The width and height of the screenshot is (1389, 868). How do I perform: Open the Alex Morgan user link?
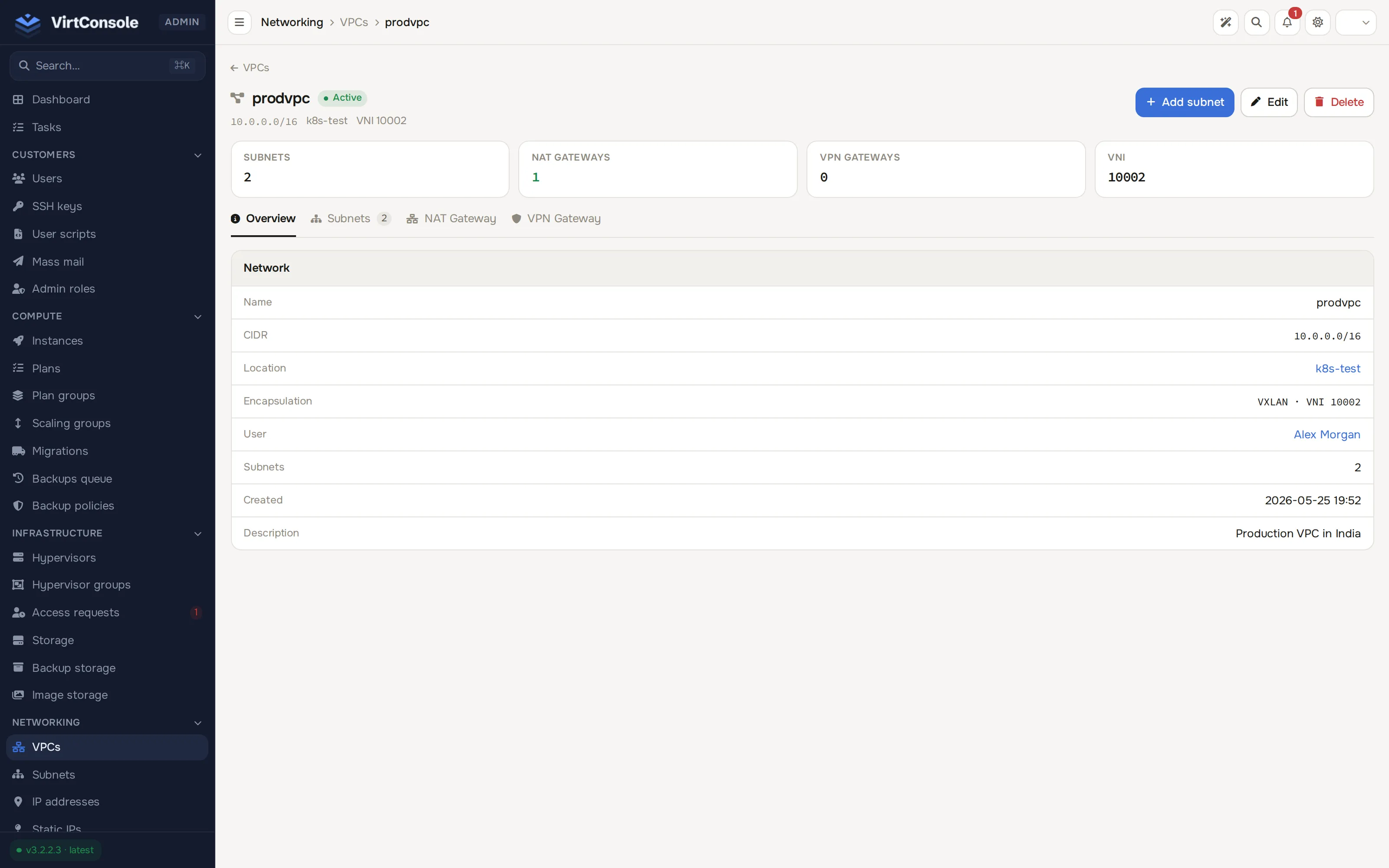[1327, 434]
